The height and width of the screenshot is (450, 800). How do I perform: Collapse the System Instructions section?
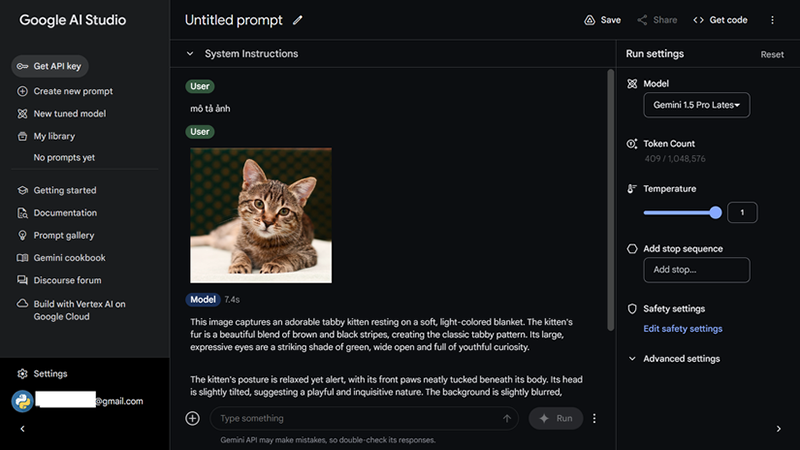pos(190,54)
